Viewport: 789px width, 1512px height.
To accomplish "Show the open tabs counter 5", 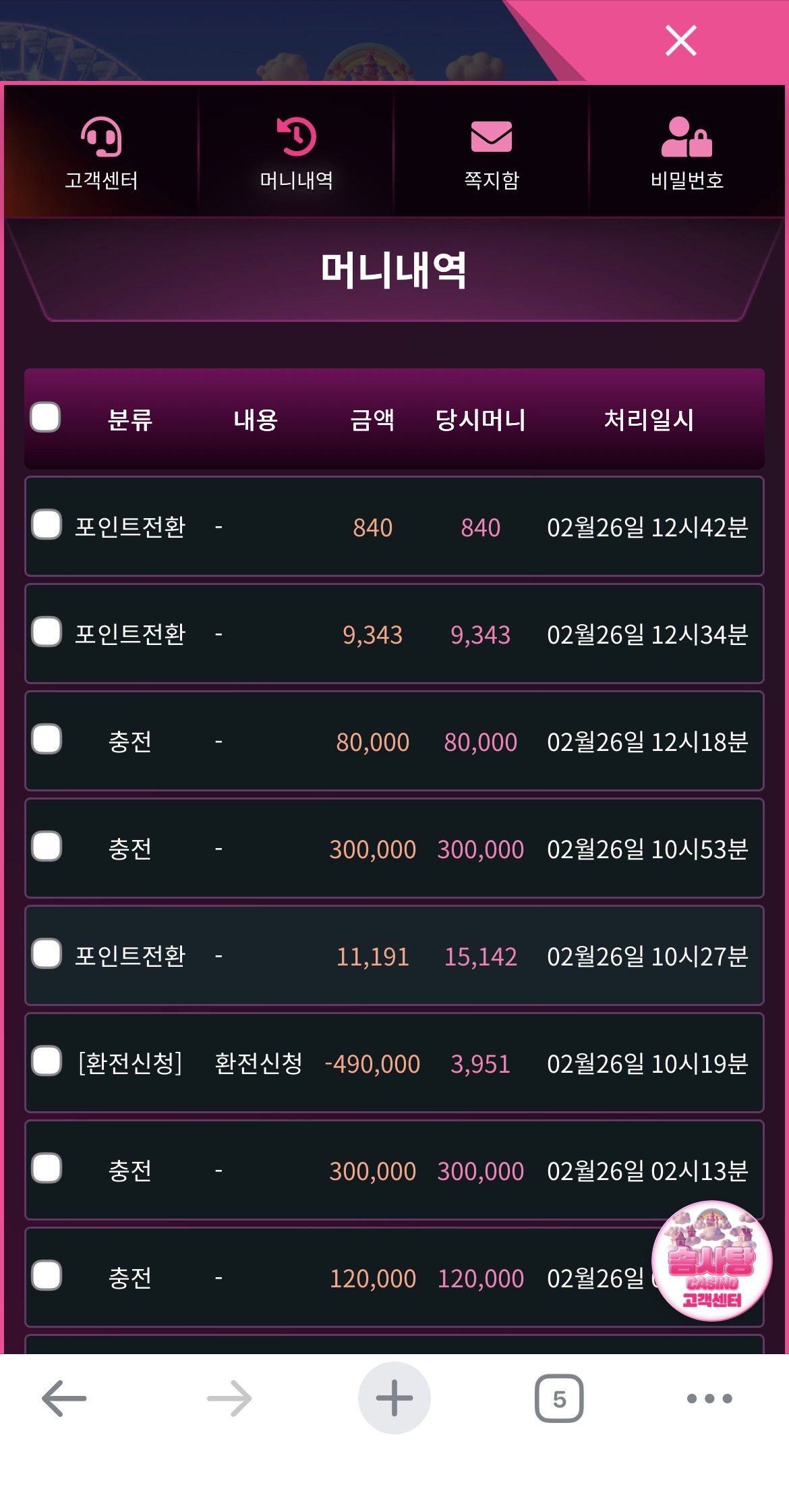I will coord(559,1399).
